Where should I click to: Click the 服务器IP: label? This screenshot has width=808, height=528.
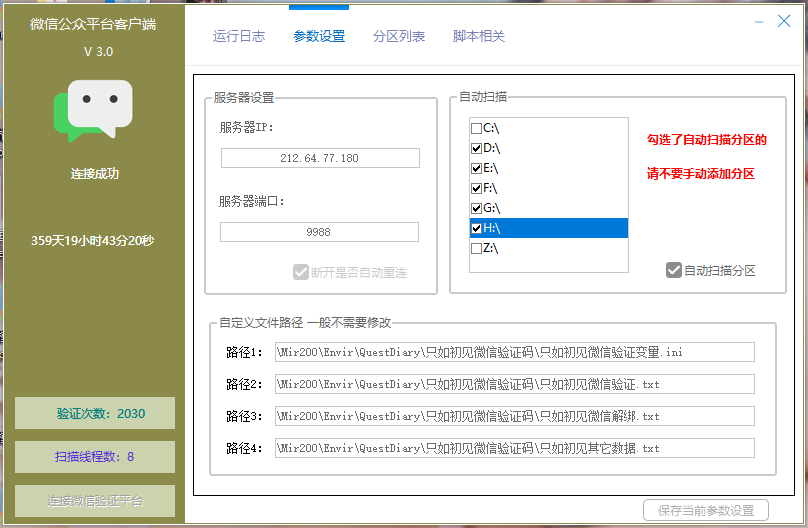click(246, 127)
